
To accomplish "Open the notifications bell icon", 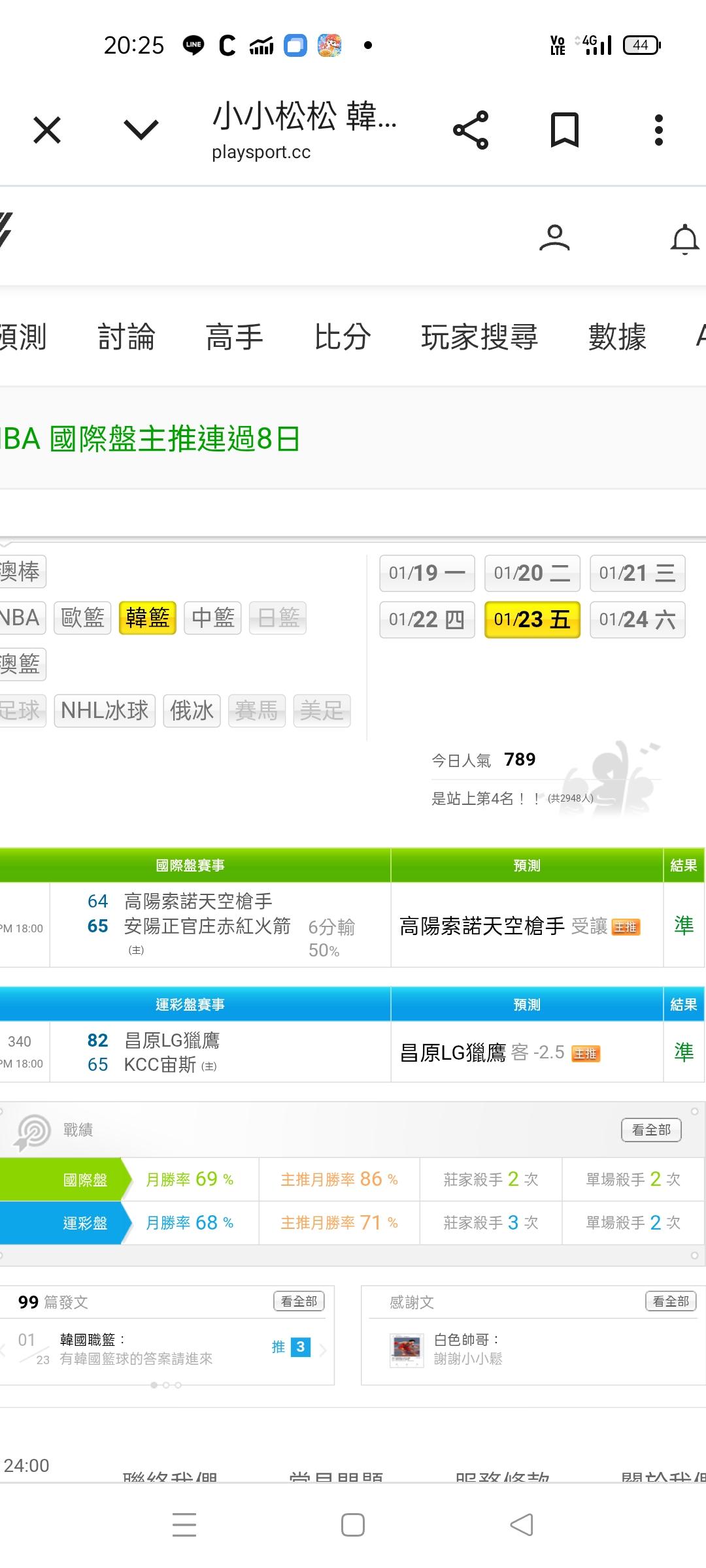I will (684, 239).
